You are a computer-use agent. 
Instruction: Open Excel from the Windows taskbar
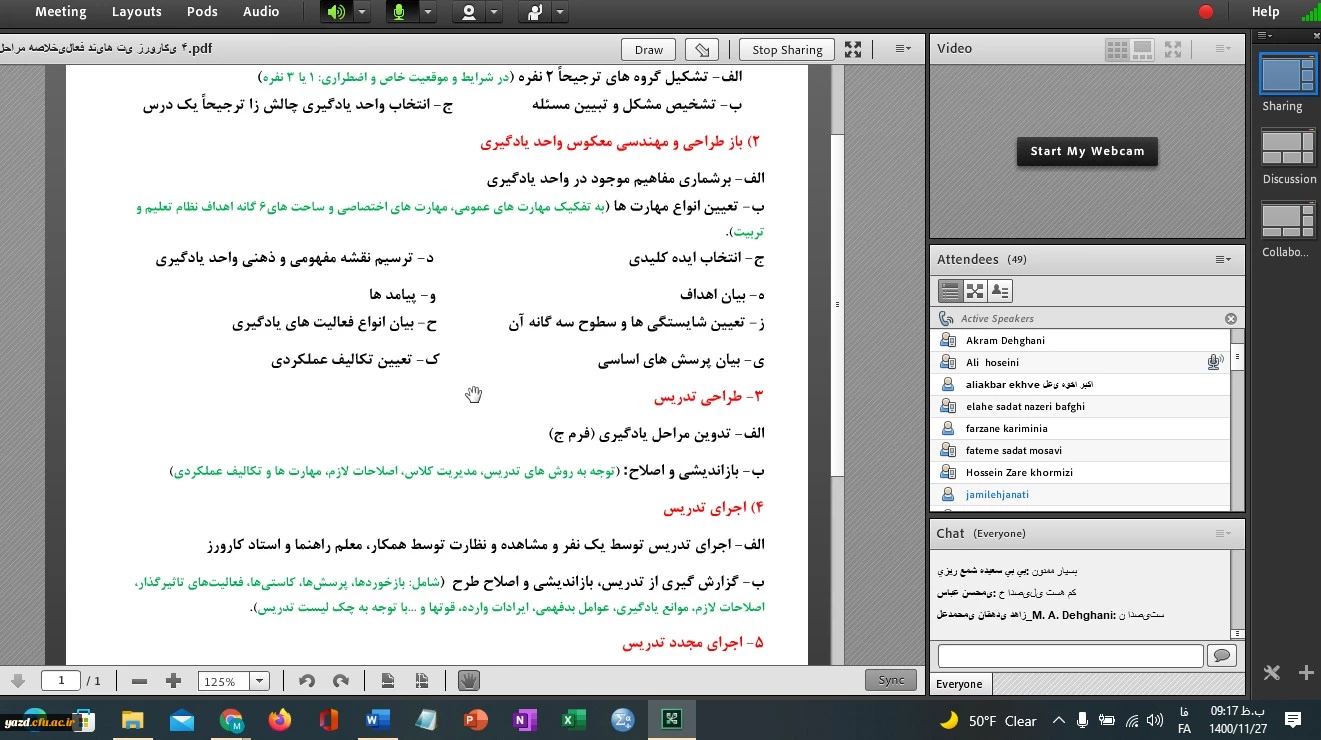coord(574,720)
